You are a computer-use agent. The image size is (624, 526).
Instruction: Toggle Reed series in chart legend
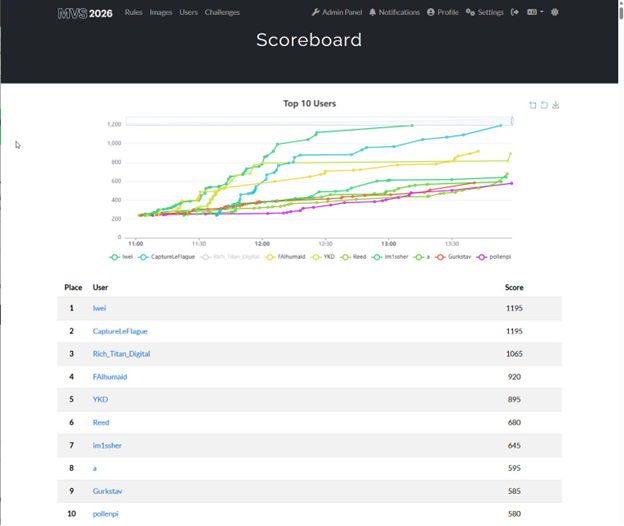[x=353, y=257]
